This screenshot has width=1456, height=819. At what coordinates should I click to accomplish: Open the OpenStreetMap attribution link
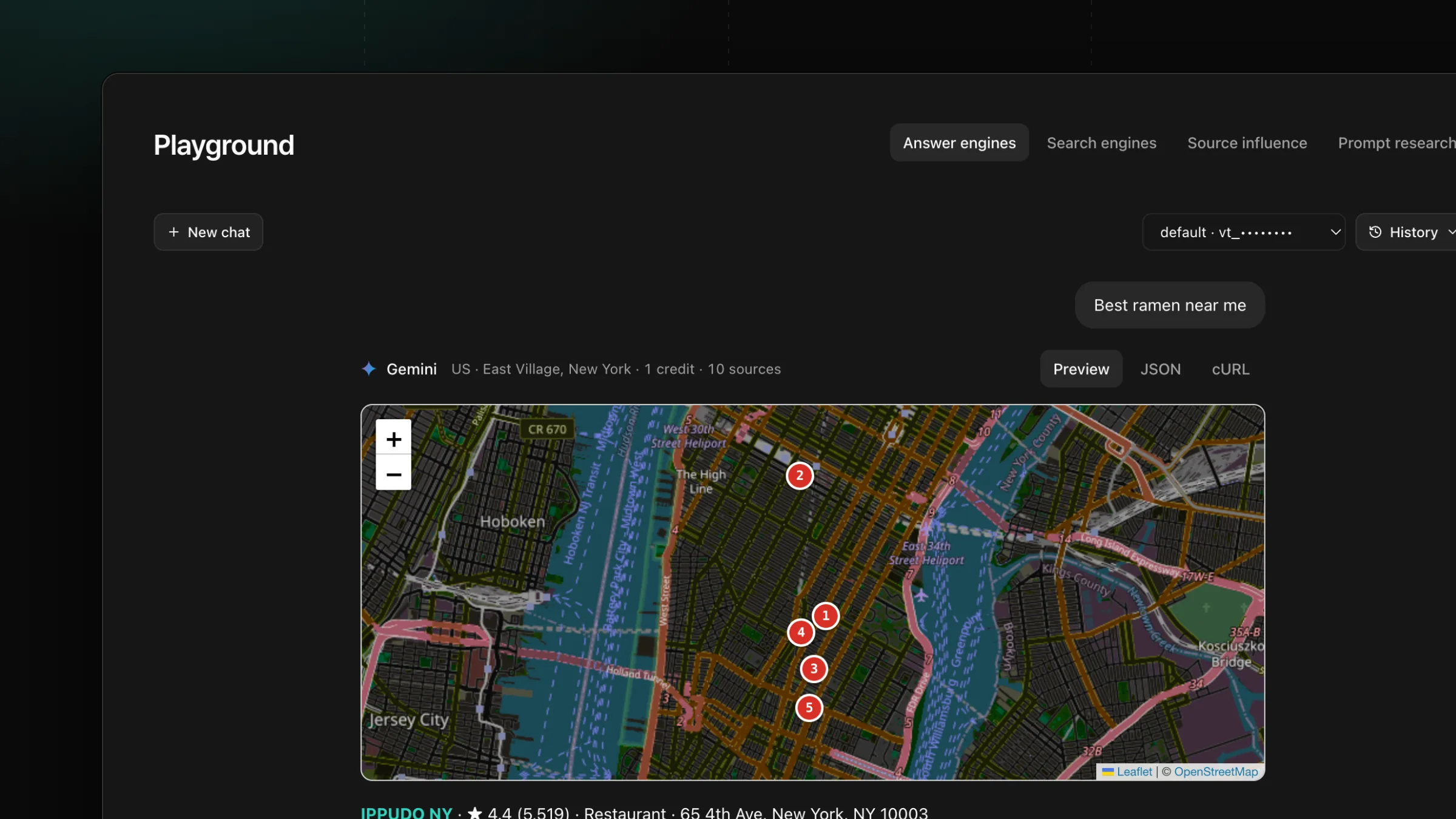pos(1216,772)
